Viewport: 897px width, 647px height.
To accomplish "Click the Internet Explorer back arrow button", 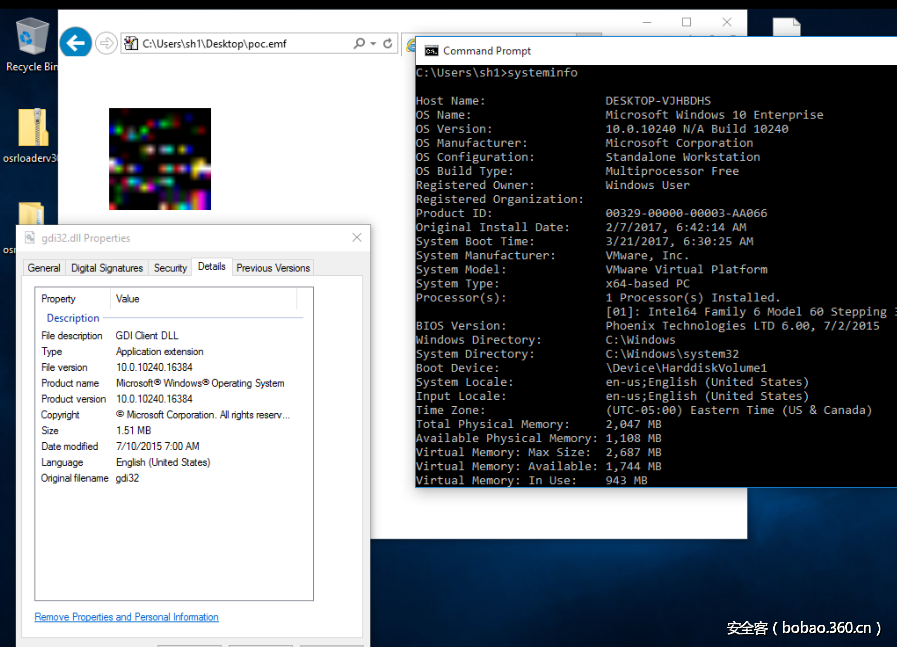I will (75, 43).
